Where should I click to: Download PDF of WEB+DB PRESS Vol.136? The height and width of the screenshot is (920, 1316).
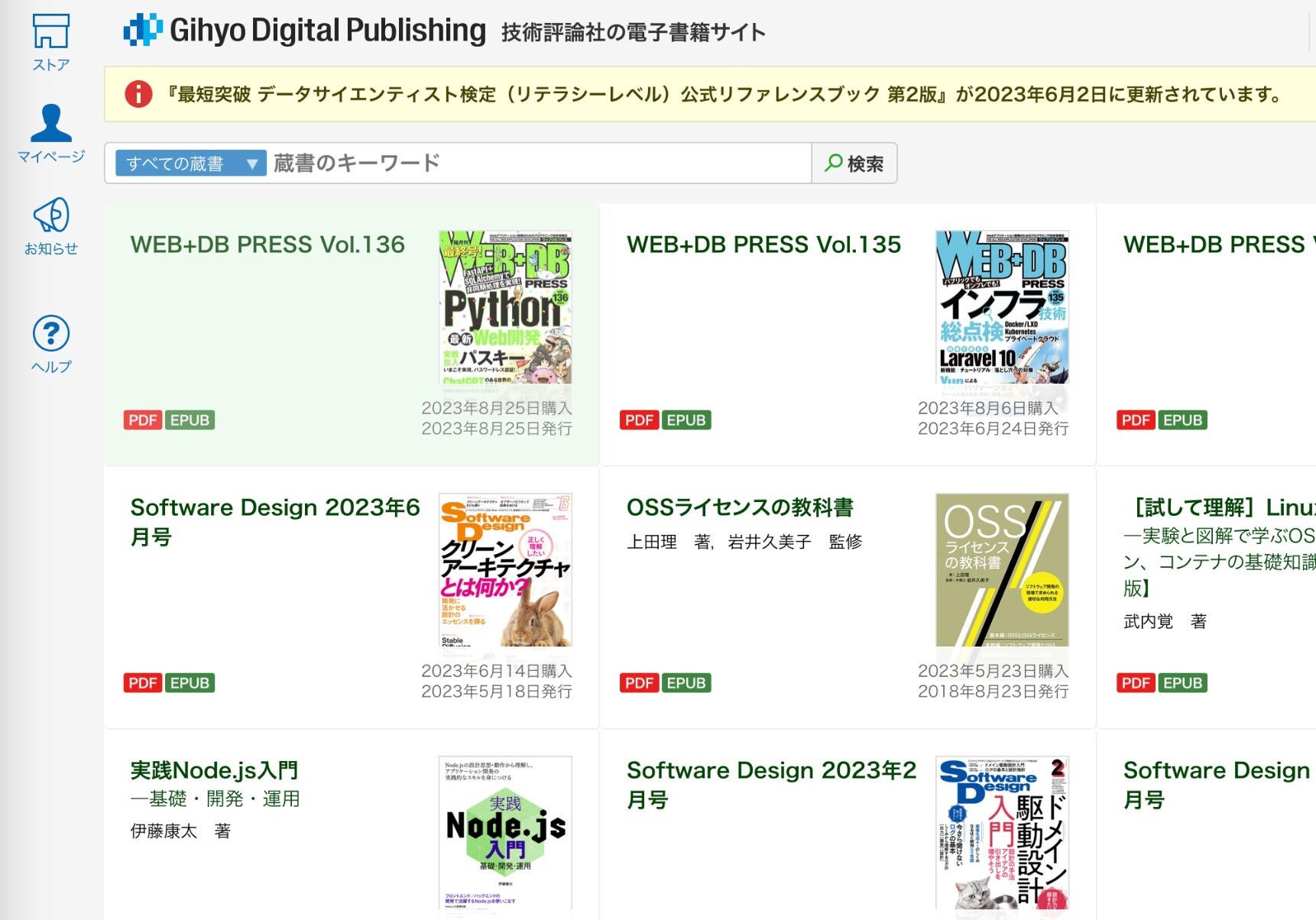click(x=142, y=420)
